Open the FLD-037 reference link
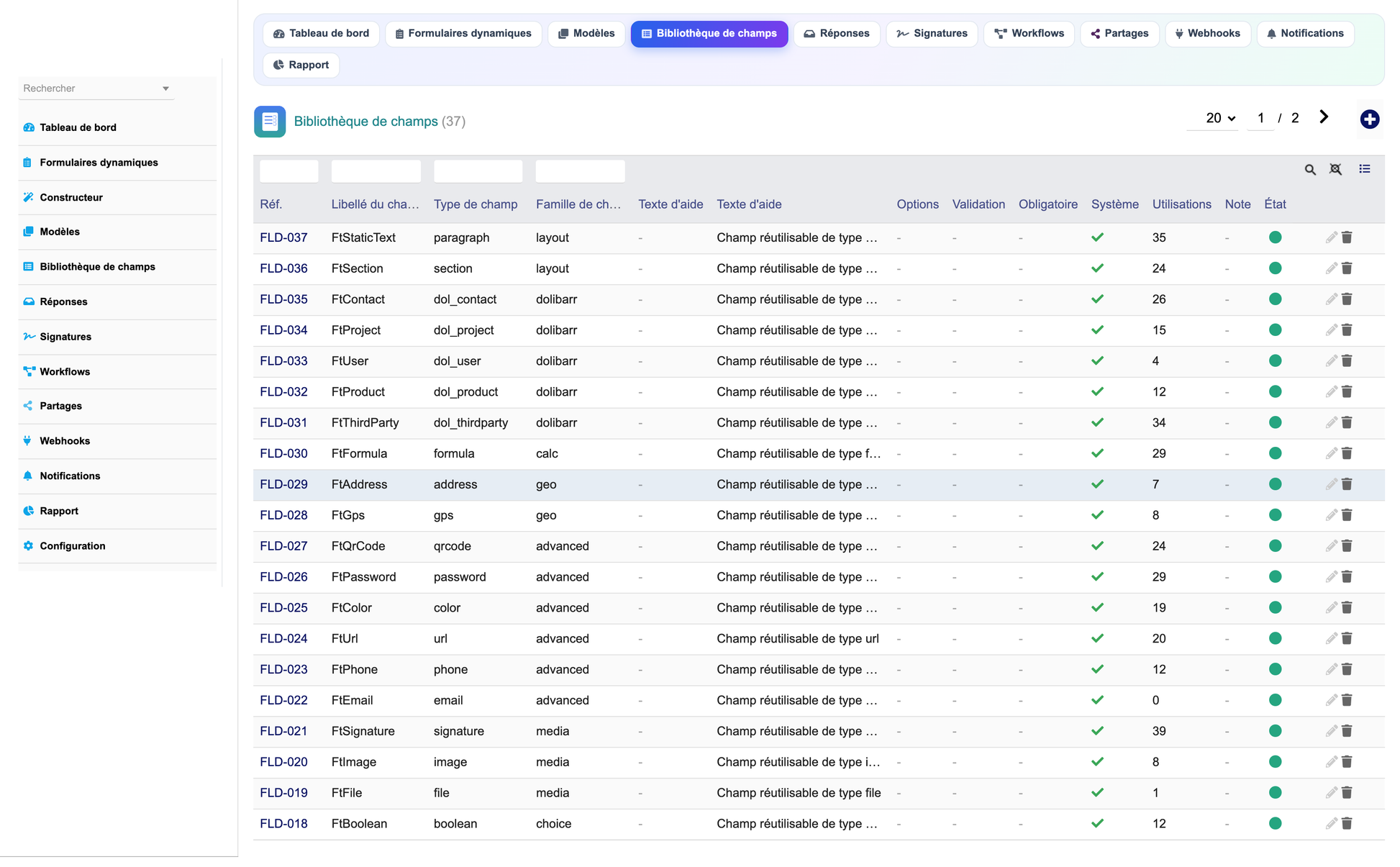Viewport: 1400px width, 867px height. (x=283, y=237)
